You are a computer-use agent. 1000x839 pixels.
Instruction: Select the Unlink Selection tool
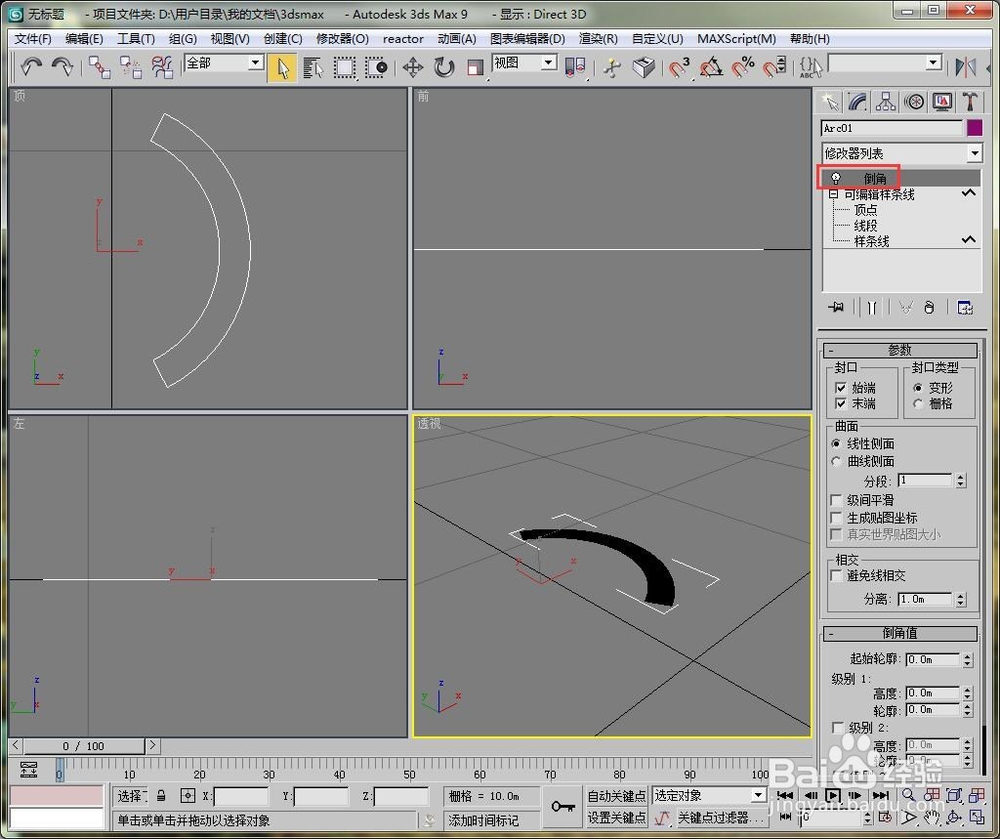131,67
